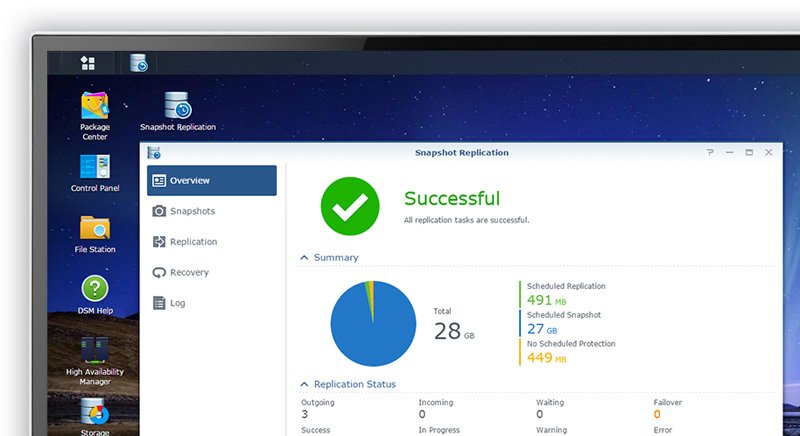Maximize the Snapshot Replication window

point(749,152)
